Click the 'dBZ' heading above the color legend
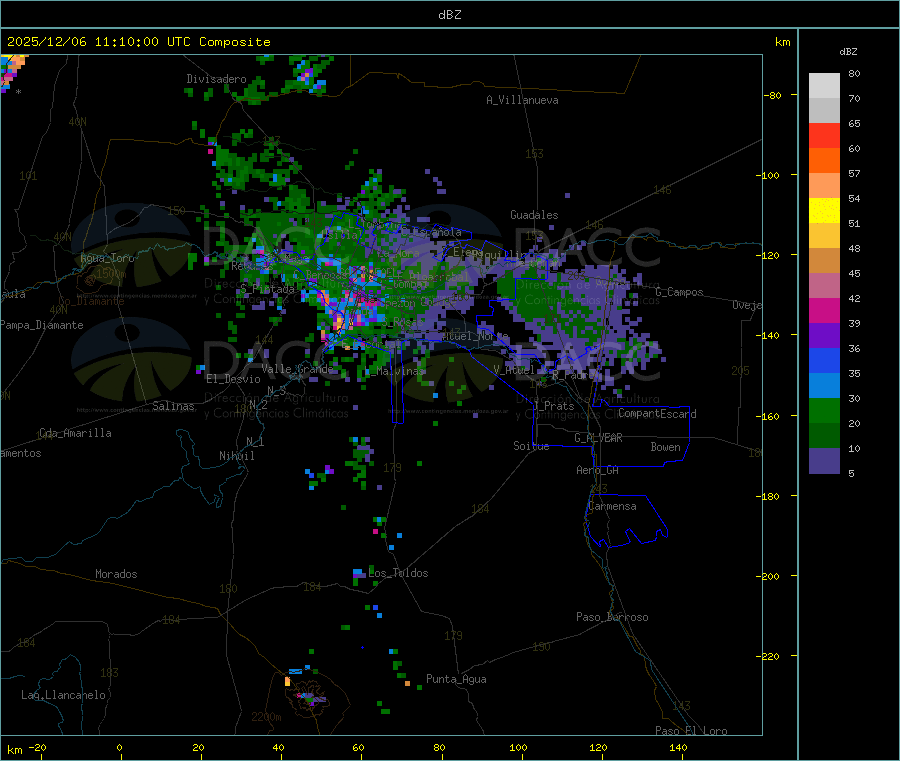Viewport: 900px width, 761px height. tap(848, 52)
